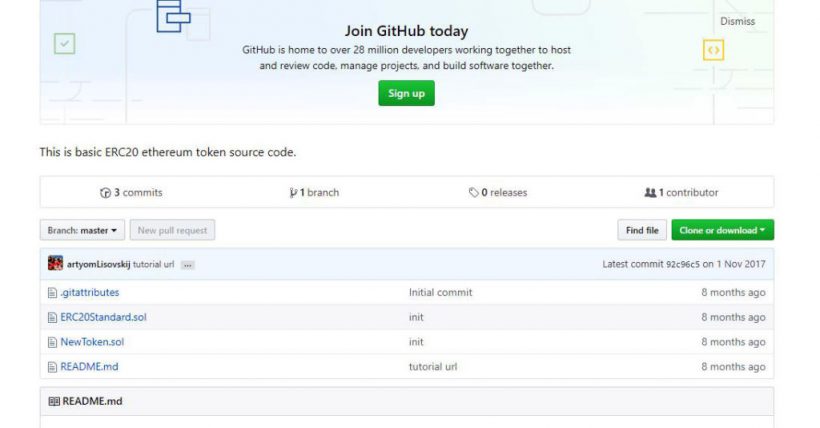Viewport: 820px width, 428px height.
Task: Open the artyomLisovskij author profile link
Action: click(x=106, y=264)
